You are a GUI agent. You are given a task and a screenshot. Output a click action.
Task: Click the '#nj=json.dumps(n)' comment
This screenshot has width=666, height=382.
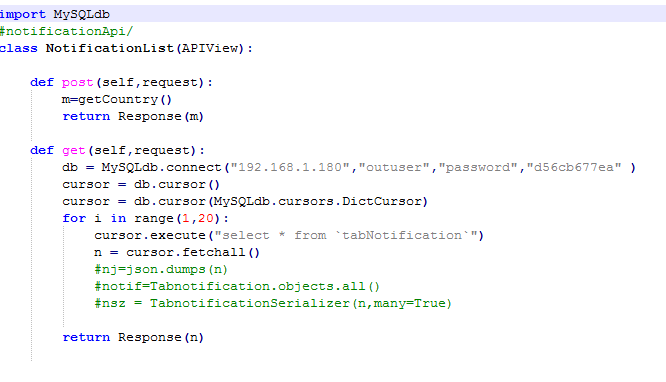coord(161,269)
